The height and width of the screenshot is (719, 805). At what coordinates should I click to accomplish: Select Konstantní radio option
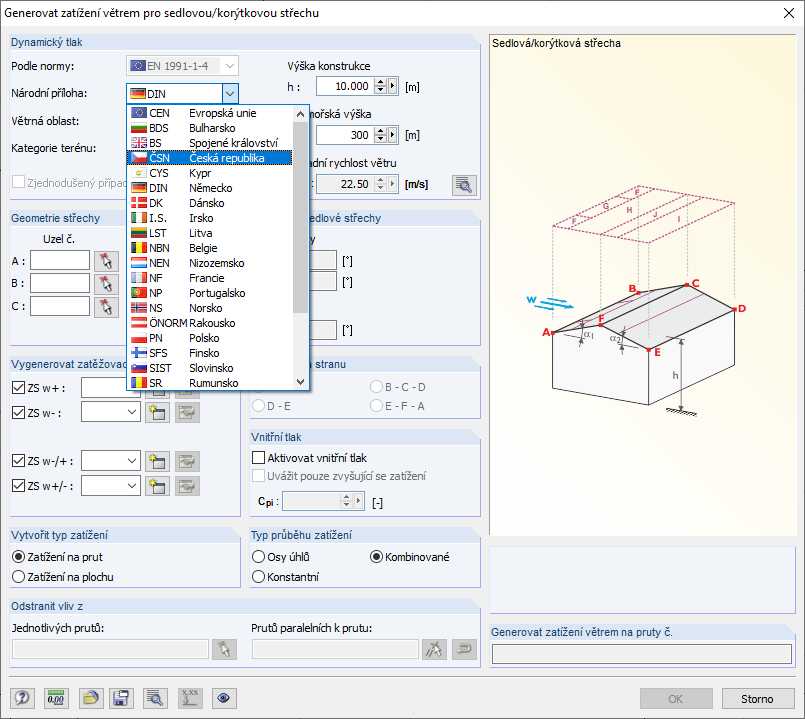258,577
